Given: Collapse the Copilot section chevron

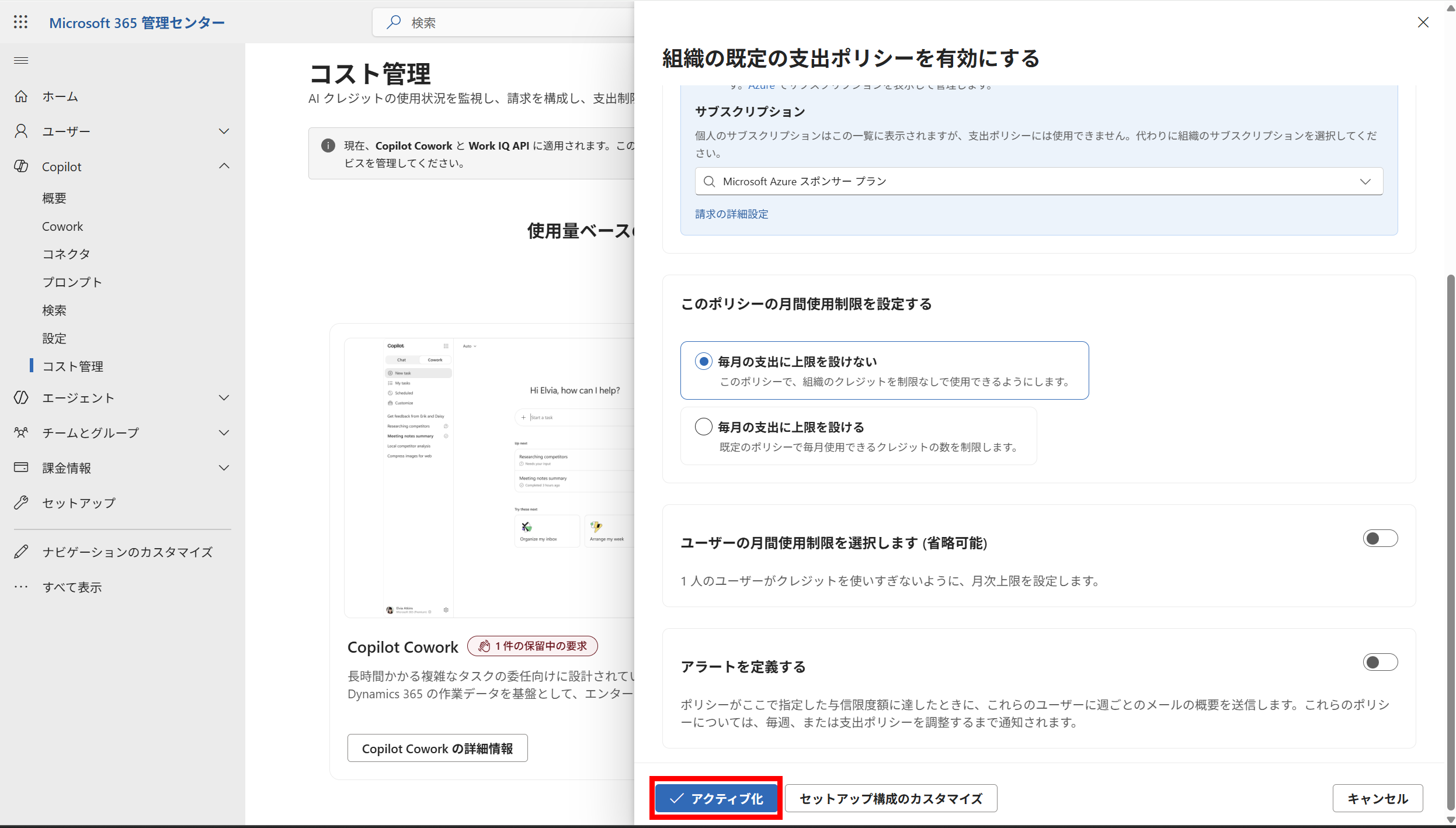Looking at the screenshot, I should pos(224,166).
